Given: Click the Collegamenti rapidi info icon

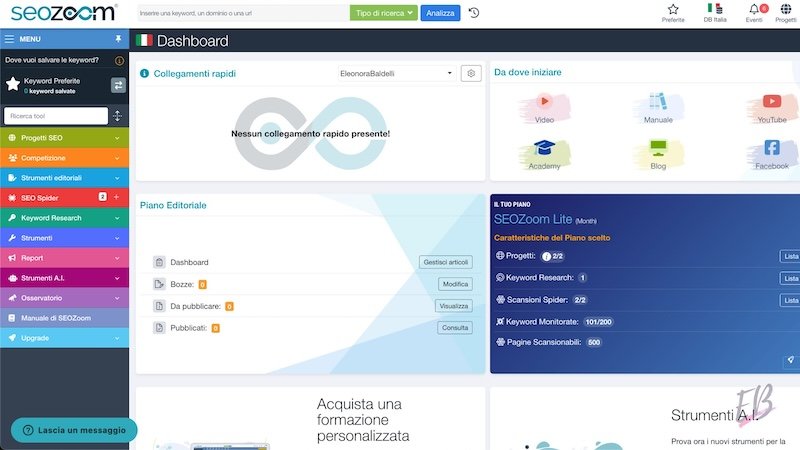Looking at the screenshot, I should pyautogui.click(x=144, y=73).
